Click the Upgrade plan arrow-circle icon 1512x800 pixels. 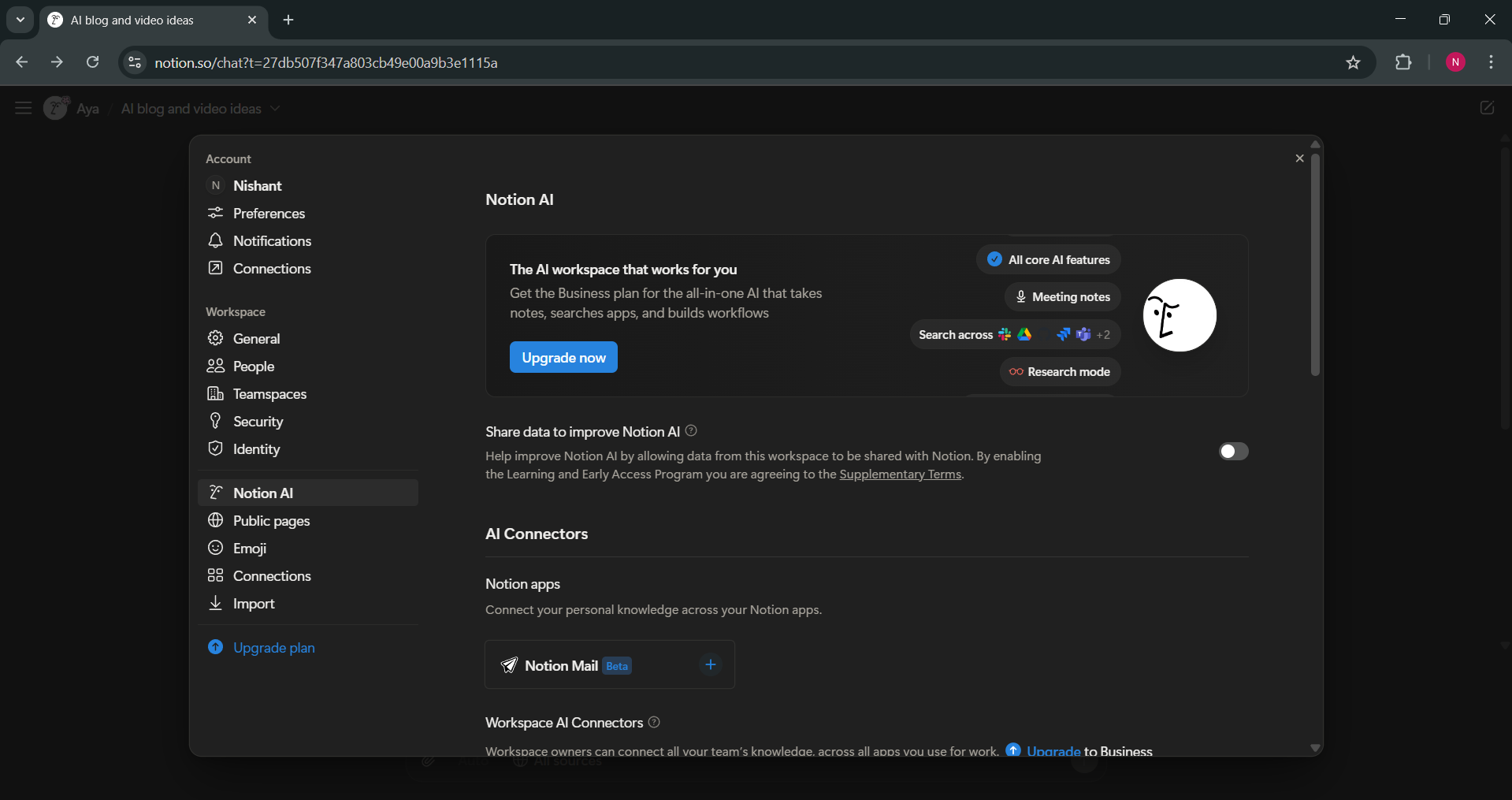[x=215, y=647]
